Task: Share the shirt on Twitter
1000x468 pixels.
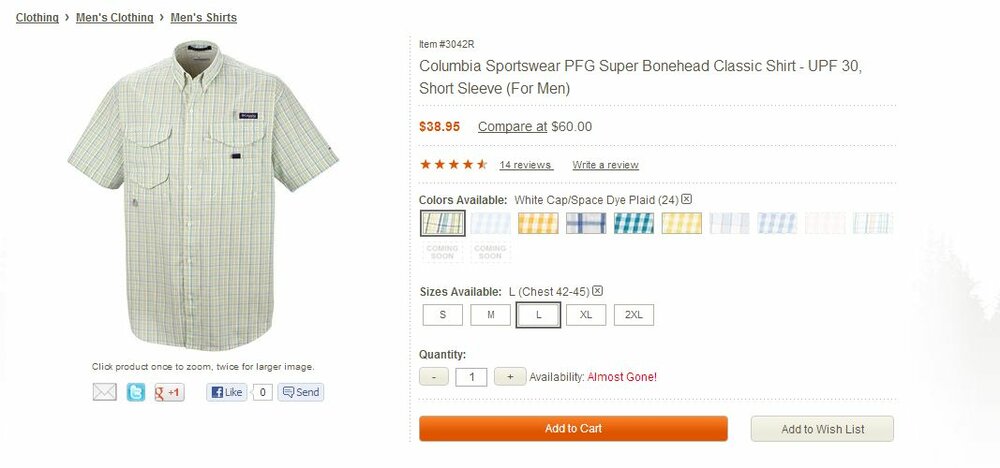Action: coord(136,392)
